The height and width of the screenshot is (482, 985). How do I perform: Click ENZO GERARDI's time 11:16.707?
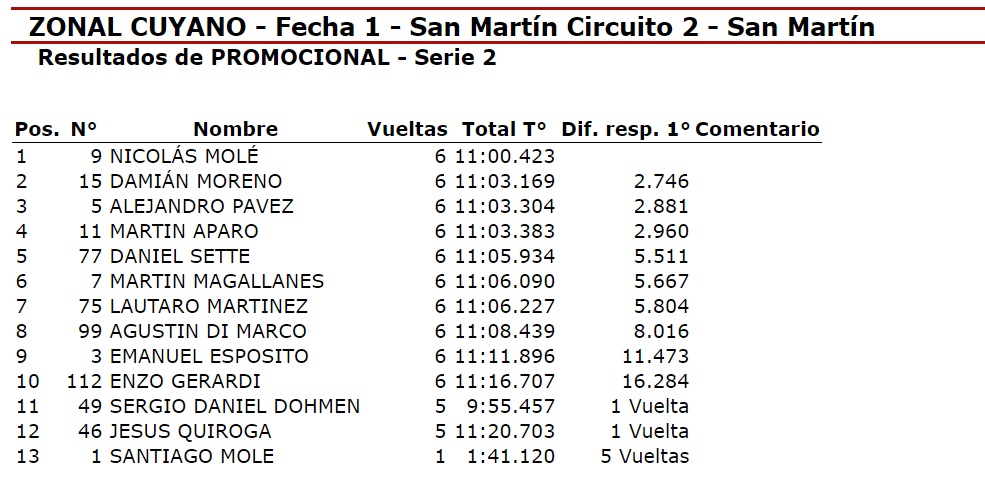[504, 381]
